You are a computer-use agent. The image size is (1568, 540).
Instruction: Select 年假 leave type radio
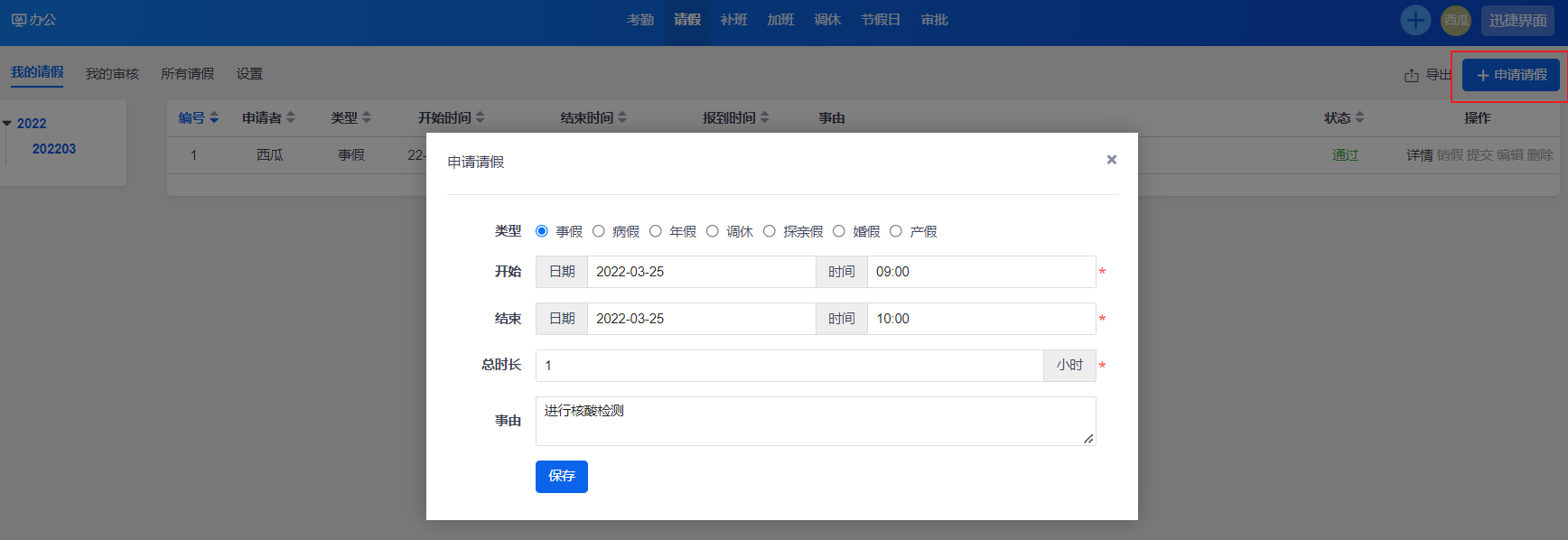click(x=656, y=231)
